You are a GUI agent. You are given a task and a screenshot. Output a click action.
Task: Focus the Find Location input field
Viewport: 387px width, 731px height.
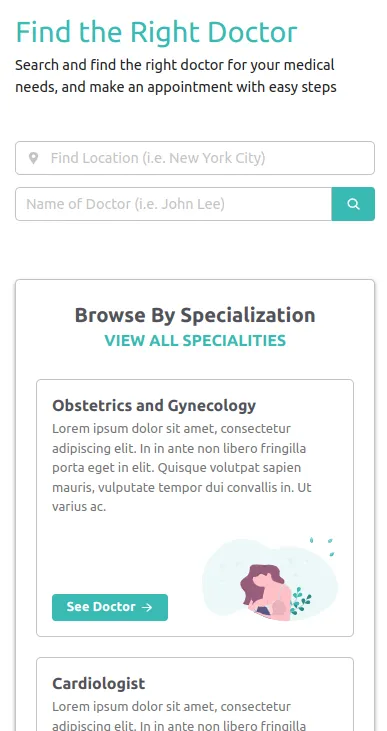tap(195, 158)
